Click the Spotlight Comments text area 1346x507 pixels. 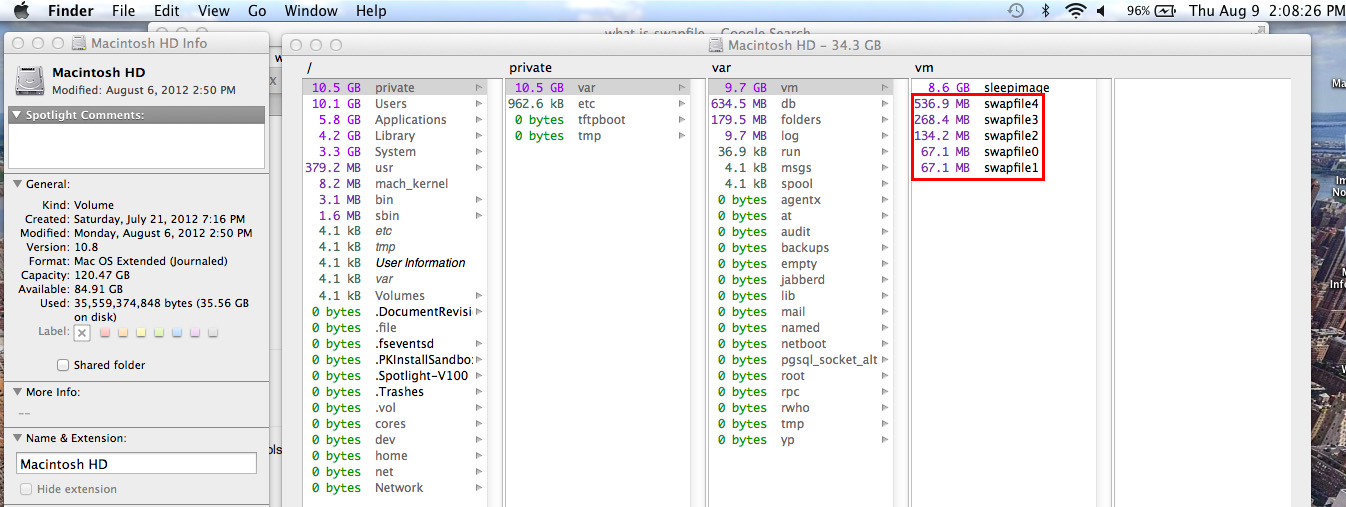pos(137,146)
